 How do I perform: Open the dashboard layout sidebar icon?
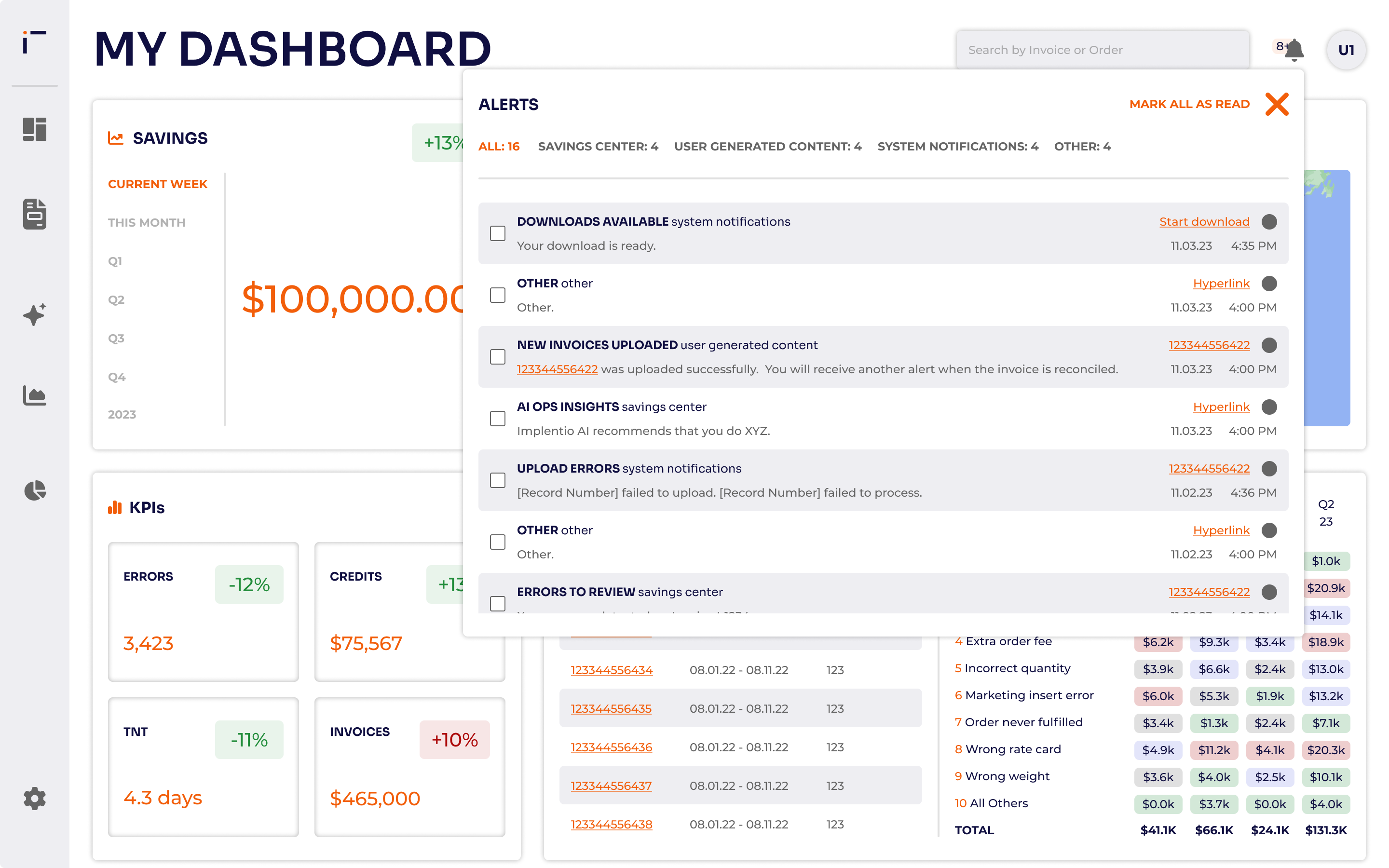click(x=34, y=129)
